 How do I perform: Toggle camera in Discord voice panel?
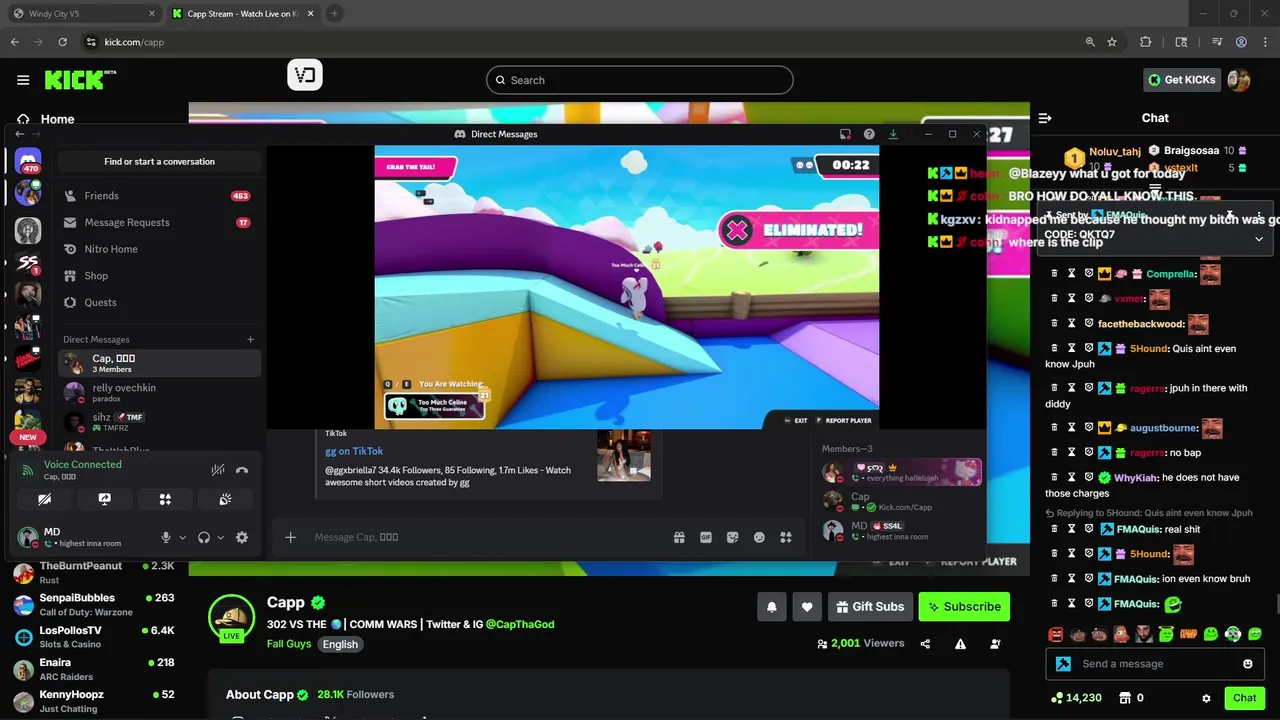pos(44,499)
